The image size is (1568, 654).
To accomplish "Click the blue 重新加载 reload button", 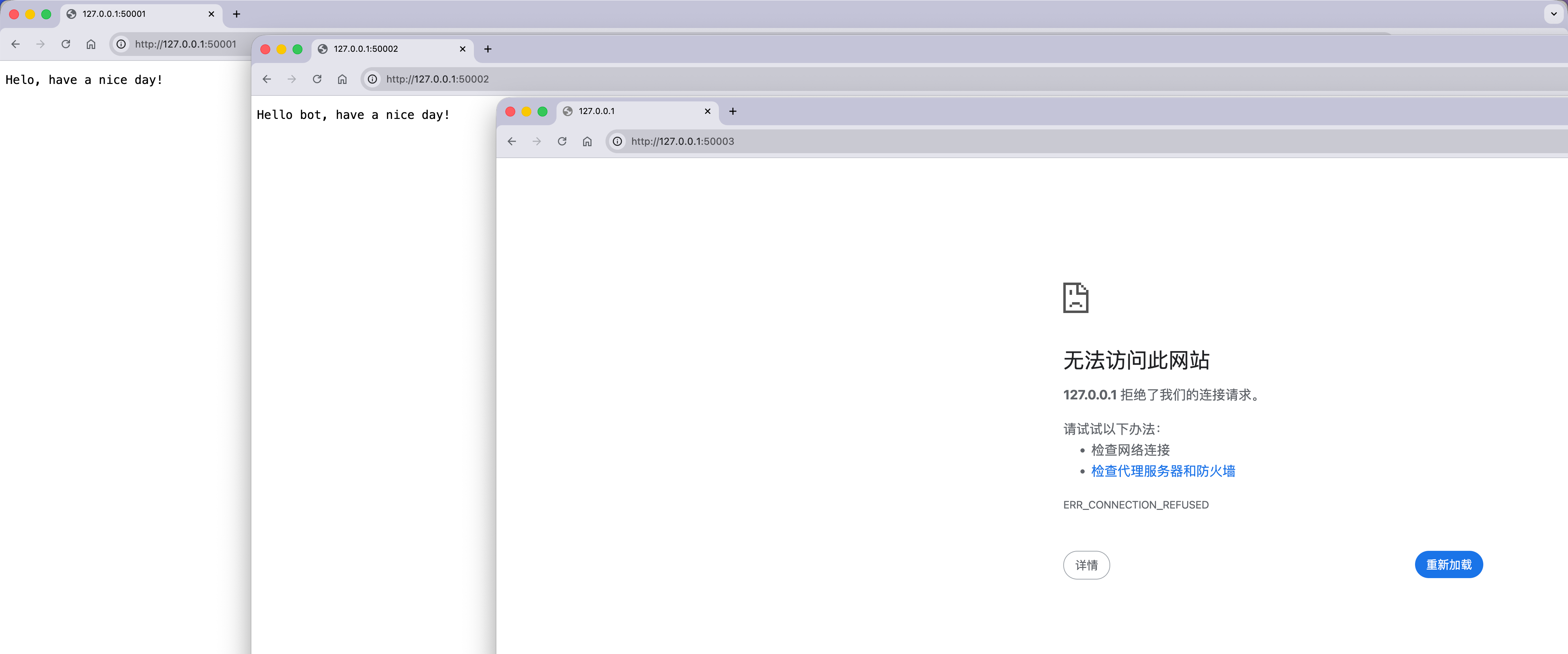I will point(1448,564).
